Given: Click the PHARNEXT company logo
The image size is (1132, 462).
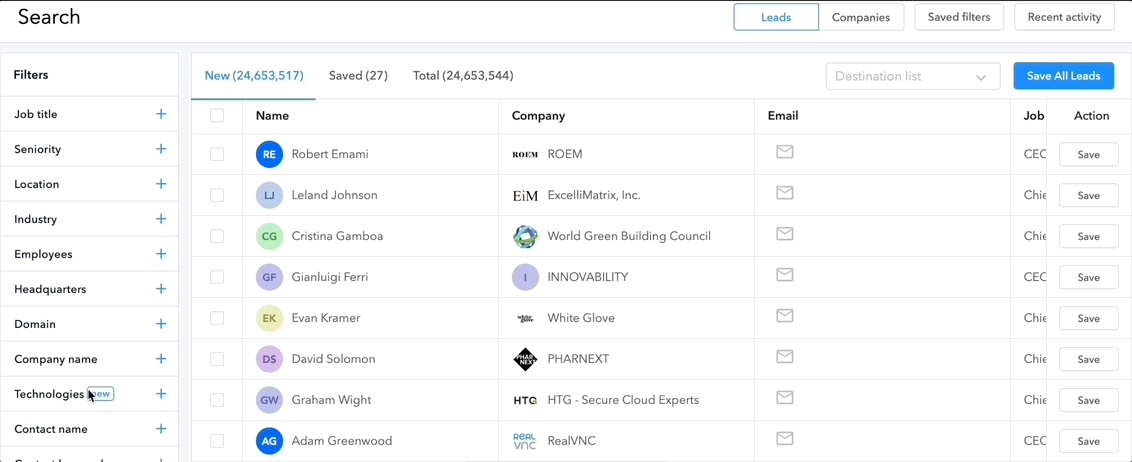Looking at the screenshot, I should (525, 359).
